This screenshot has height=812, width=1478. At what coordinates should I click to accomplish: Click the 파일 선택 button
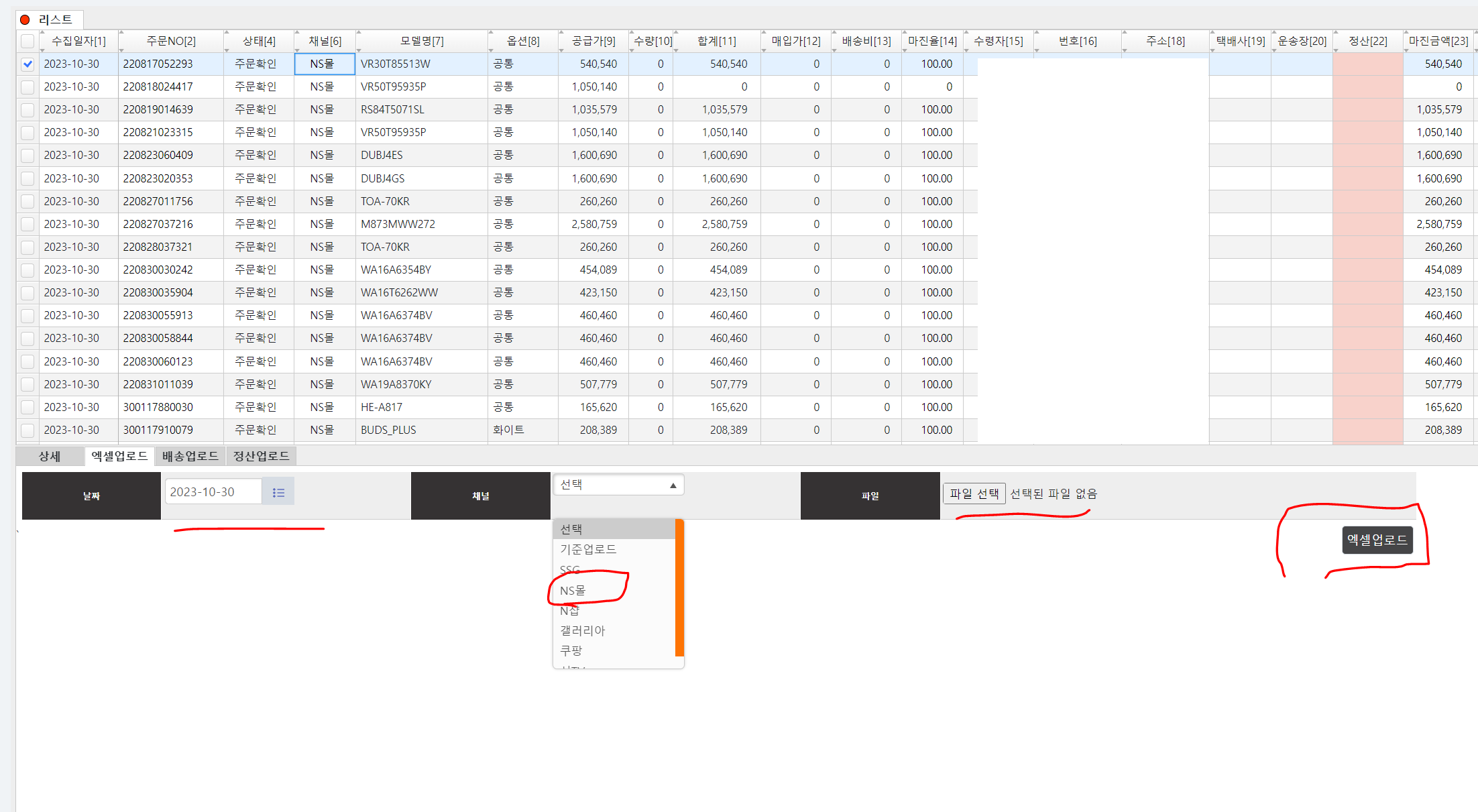(x=974, y=494)
